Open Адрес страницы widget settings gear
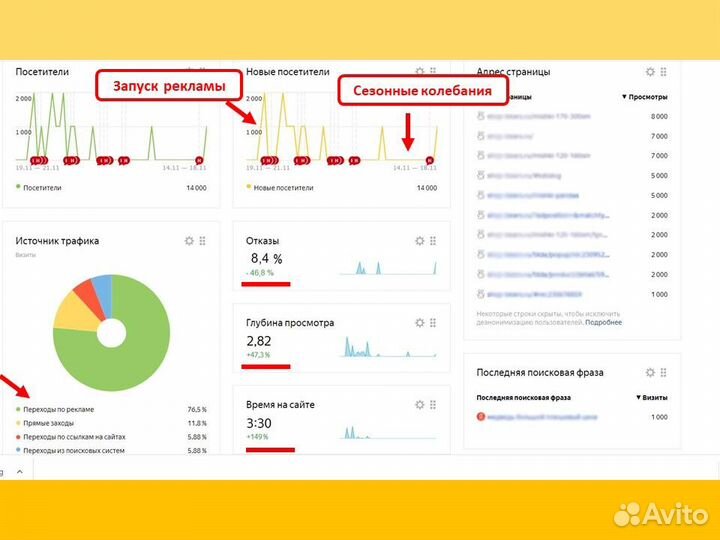The height and width of the screenshot is (540, 720). (650, 72)
